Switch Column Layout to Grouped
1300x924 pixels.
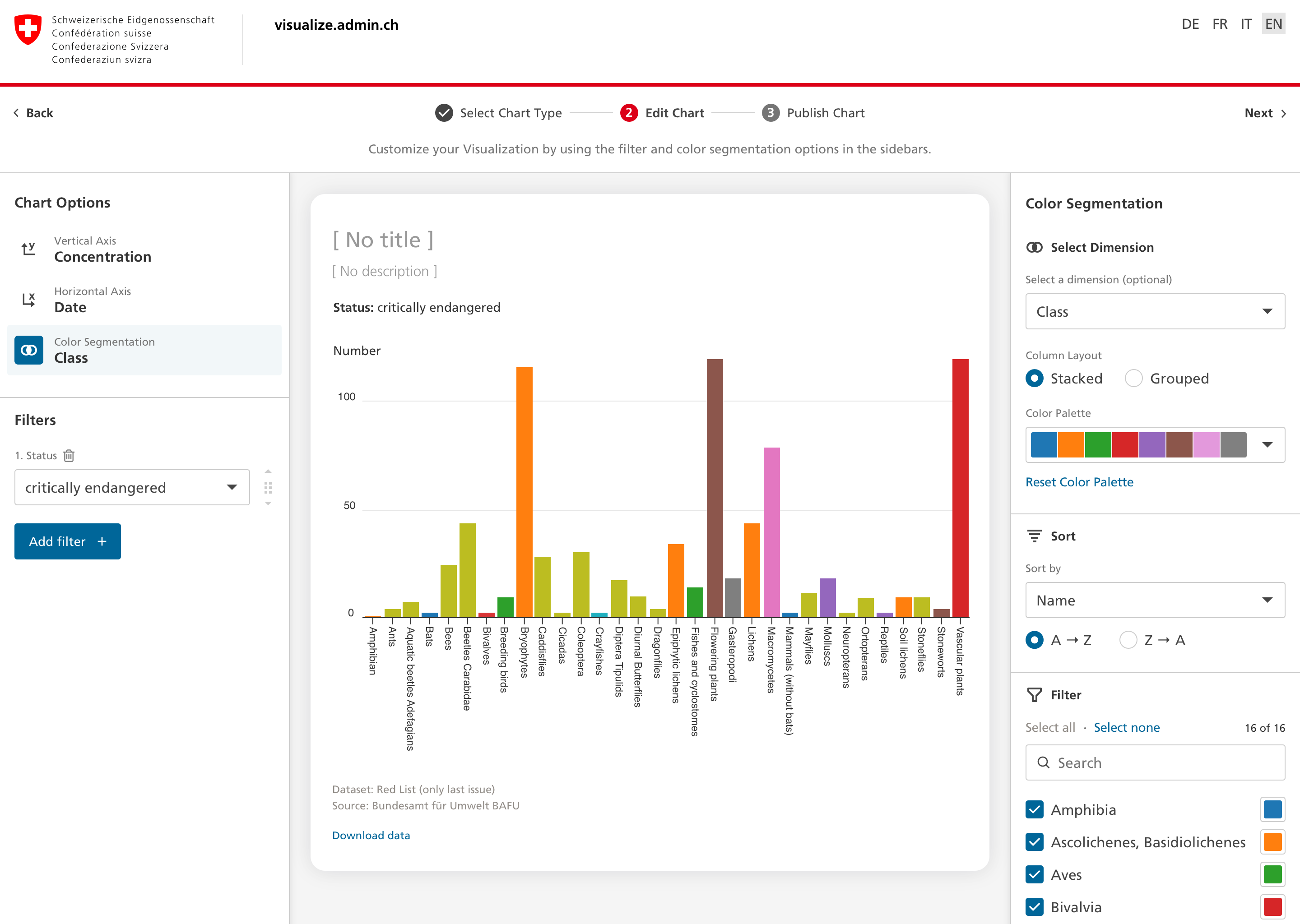coord(1134,379)
